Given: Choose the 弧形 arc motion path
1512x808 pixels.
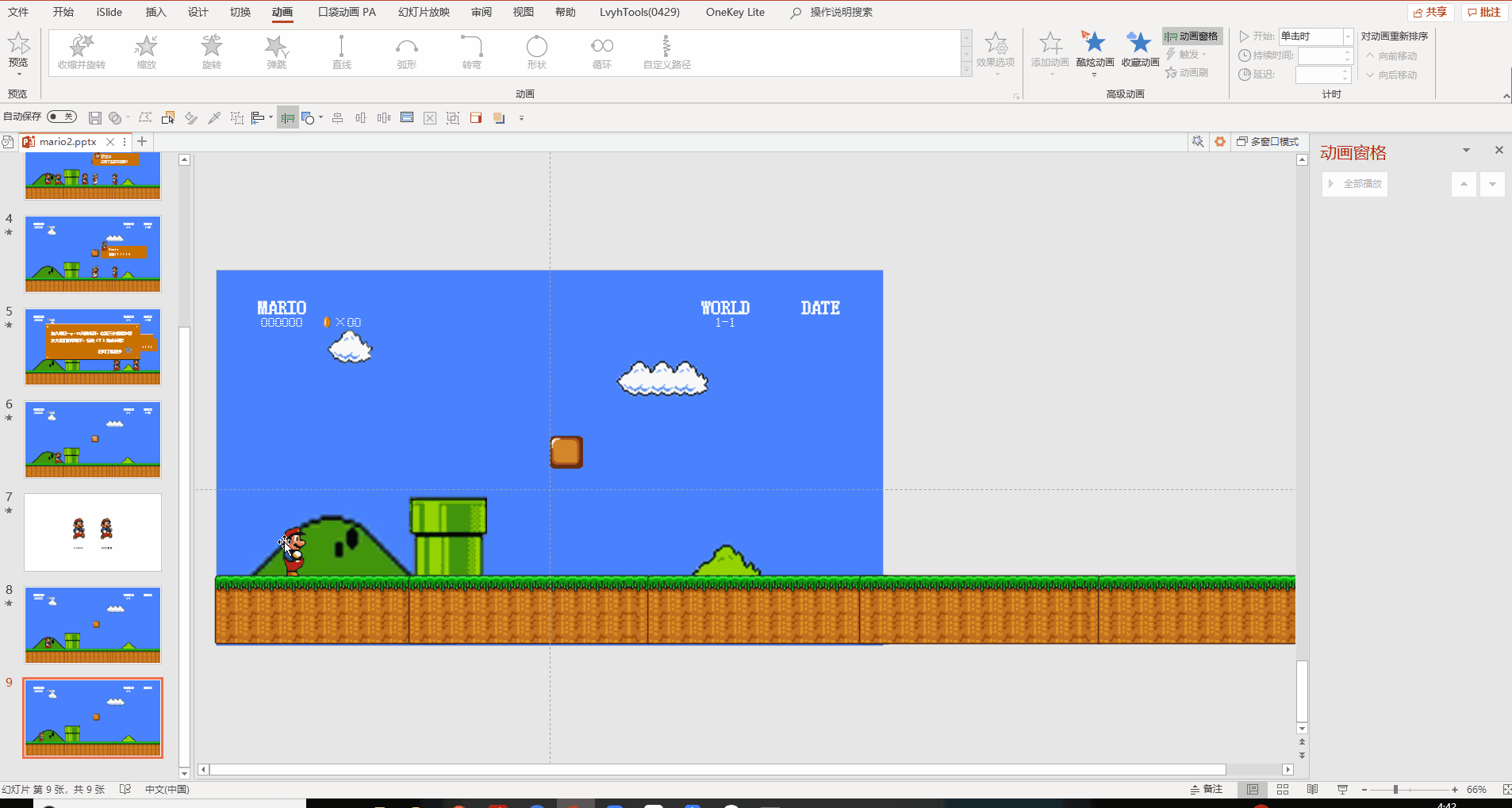Looking at the screenshot, I should [406, 52].
